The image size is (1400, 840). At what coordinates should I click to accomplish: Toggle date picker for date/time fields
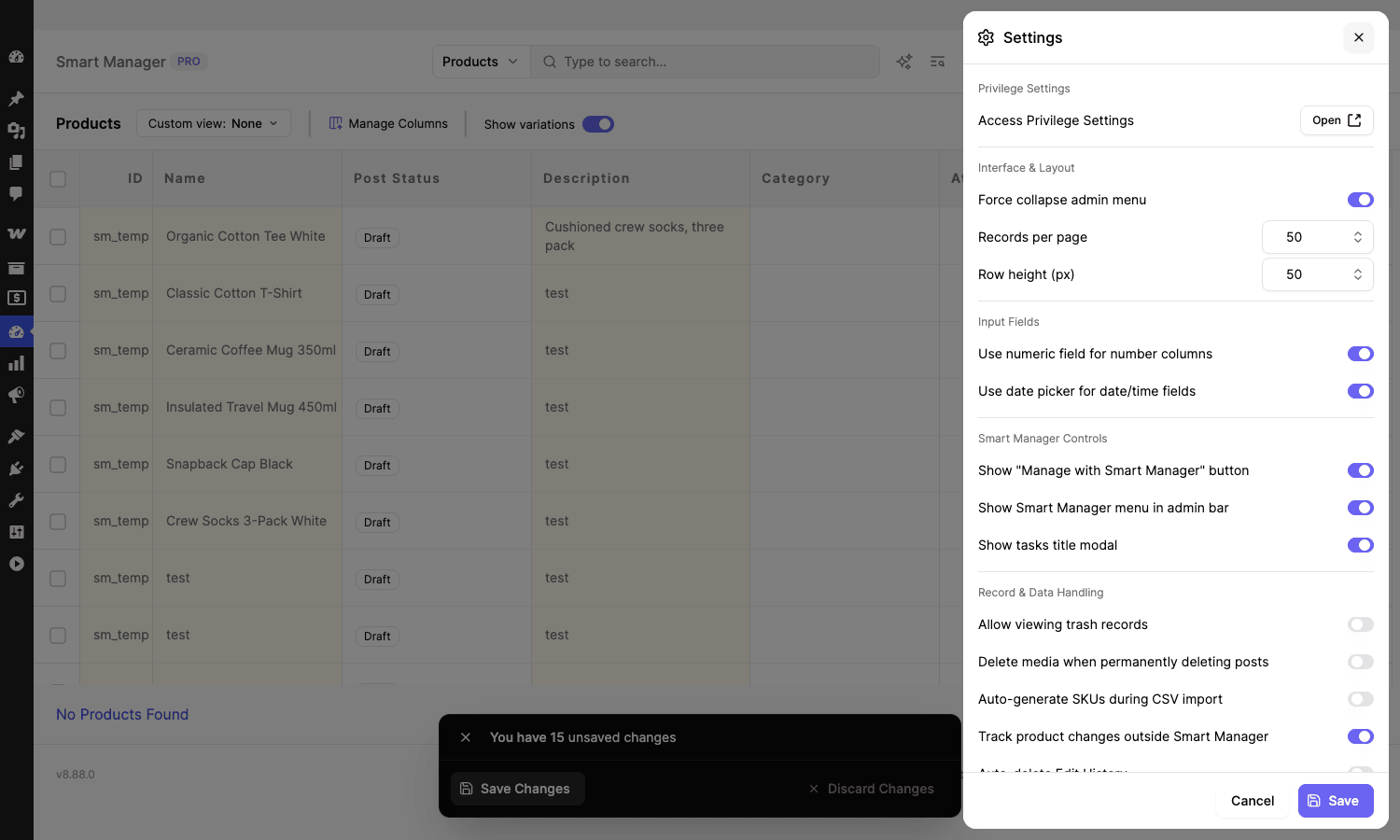[1361, 391]
